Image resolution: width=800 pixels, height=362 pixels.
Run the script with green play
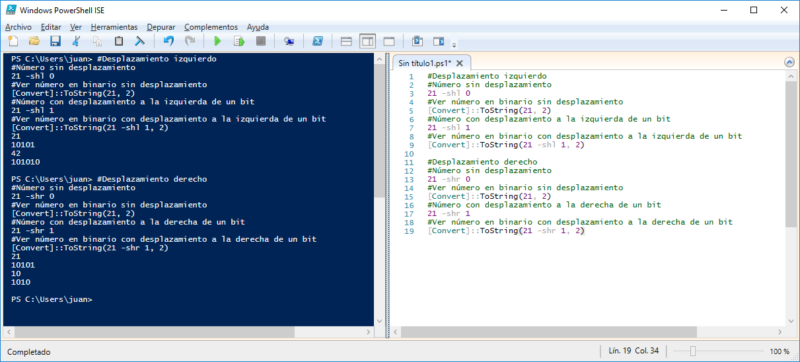tap(217, 41)
